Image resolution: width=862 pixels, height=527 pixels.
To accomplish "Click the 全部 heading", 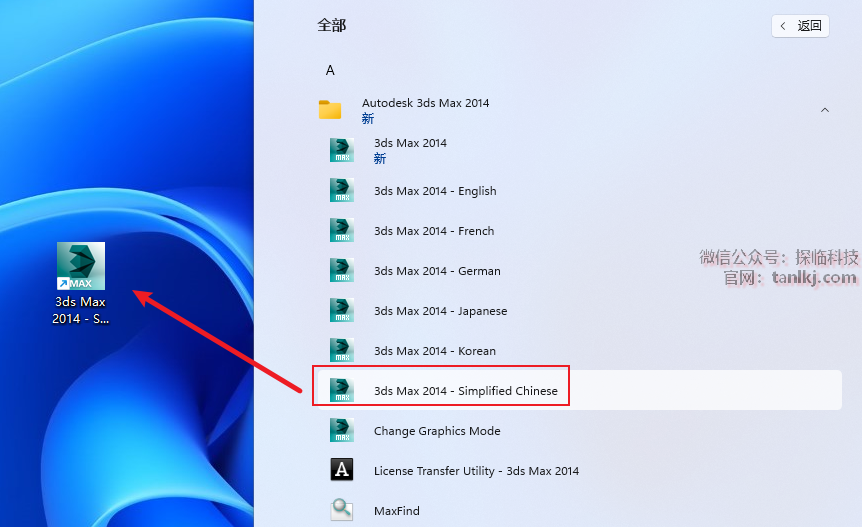I will (331, 25).
